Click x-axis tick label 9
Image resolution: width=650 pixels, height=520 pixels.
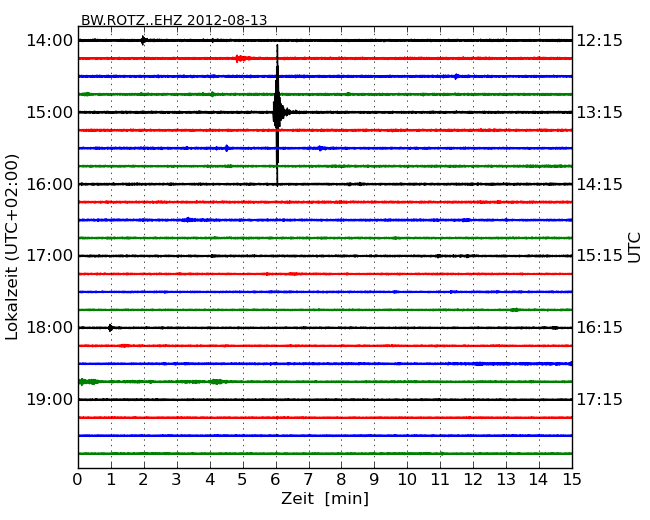click(x=374, y=480)
